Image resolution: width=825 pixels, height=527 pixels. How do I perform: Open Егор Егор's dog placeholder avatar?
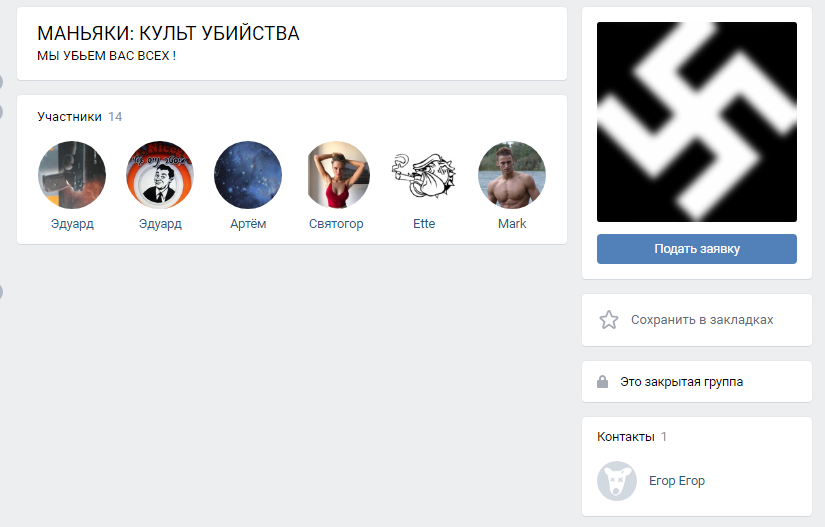coord(617,481)
